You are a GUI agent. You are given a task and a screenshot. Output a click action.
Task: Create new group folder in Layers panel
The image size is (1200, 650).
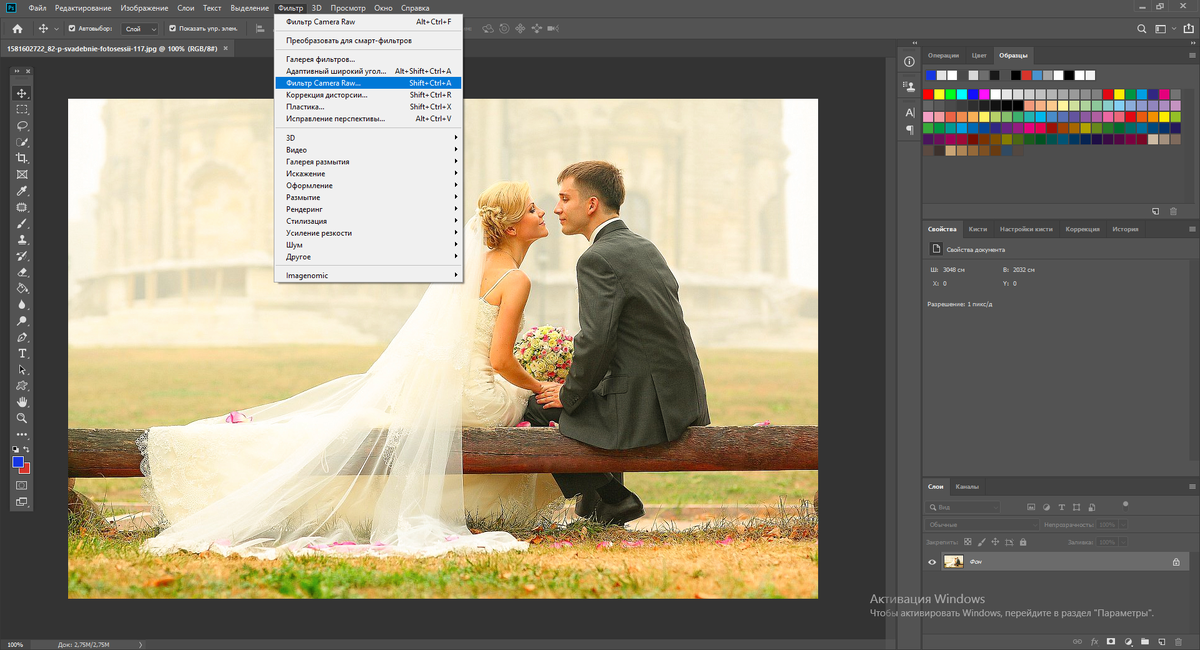(x=1145, y=641)
